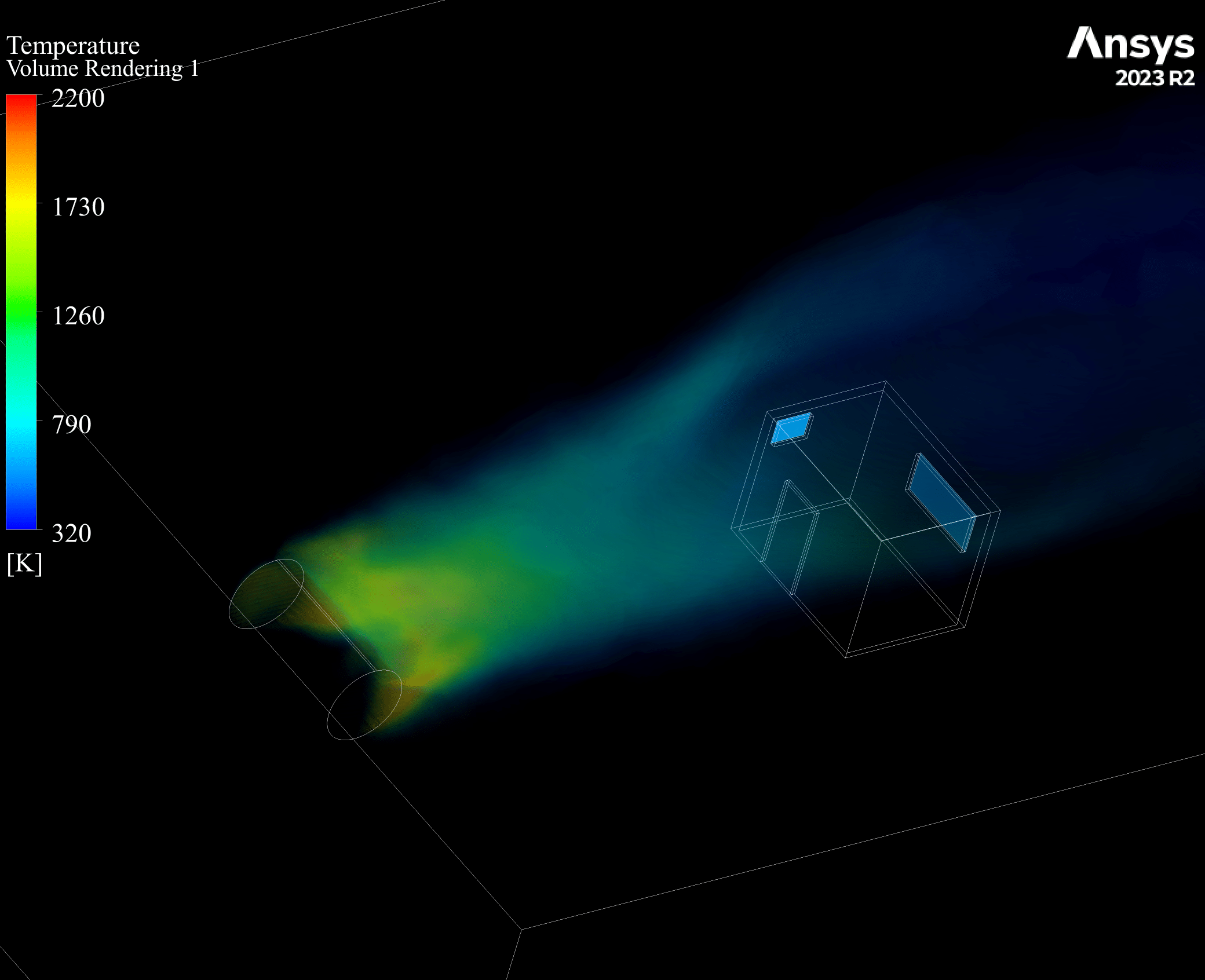Click the 2023 R2 version text
Screen dimensions: 1205x980
click(x=1155, y=78)
